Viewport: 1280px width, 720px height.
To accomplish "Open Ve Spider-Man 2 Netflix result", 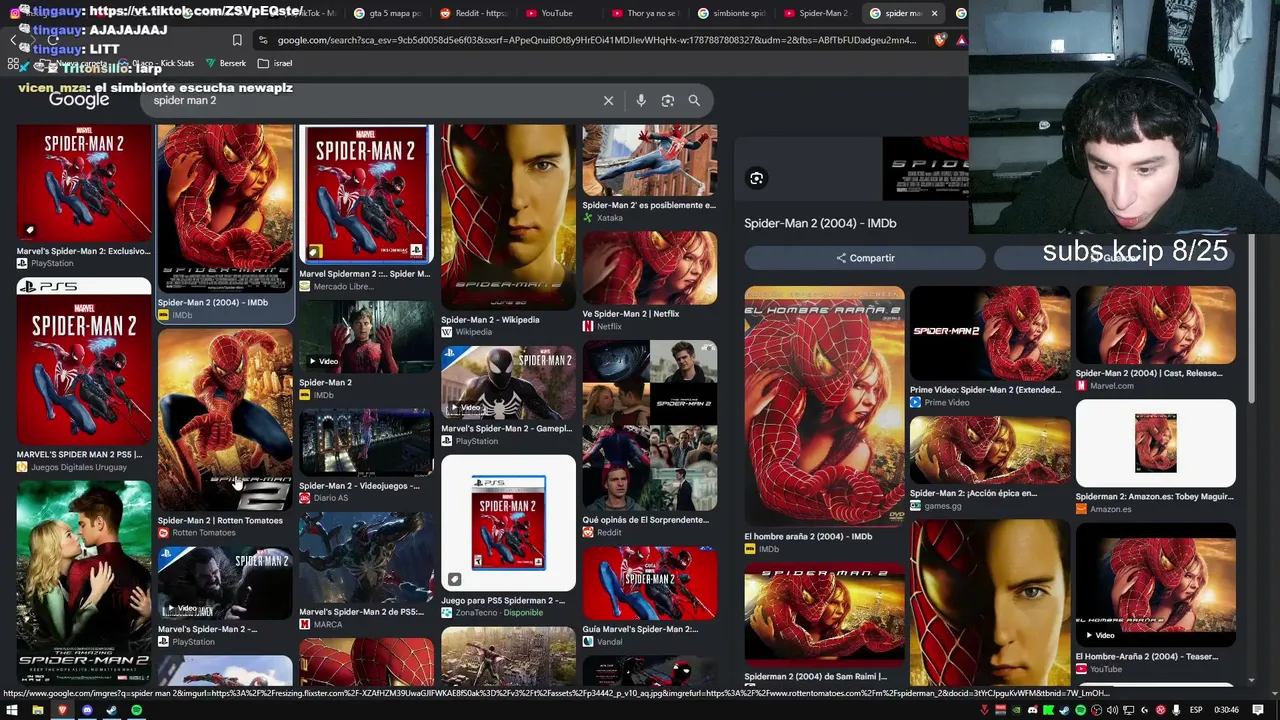I will coord(650,269).
